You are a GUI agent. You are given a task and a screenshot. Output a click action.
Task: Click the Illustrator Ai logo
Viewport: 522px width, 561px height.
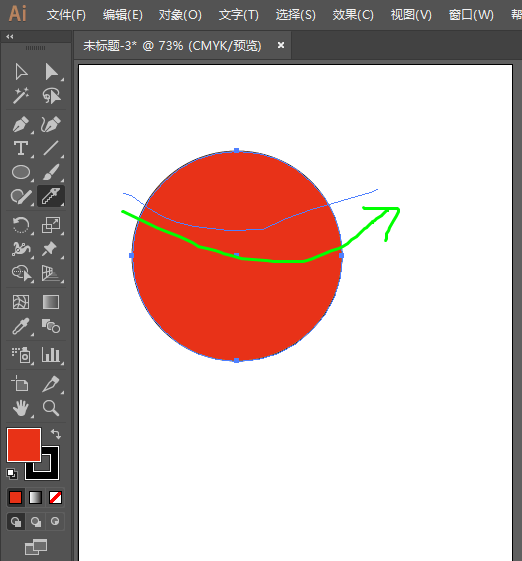click(x=18, y=14)
